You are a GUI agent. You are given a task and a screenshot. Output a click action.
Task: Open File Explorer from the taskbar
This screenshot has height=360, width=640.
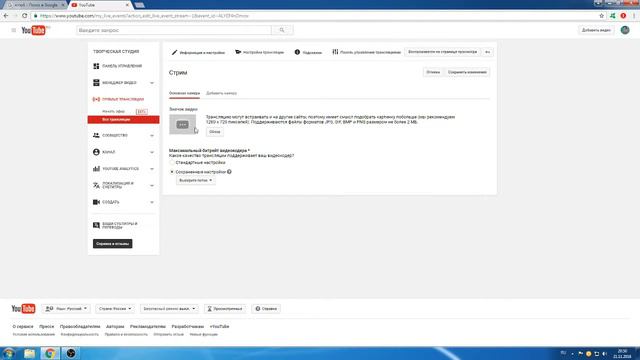pos(29,353)
